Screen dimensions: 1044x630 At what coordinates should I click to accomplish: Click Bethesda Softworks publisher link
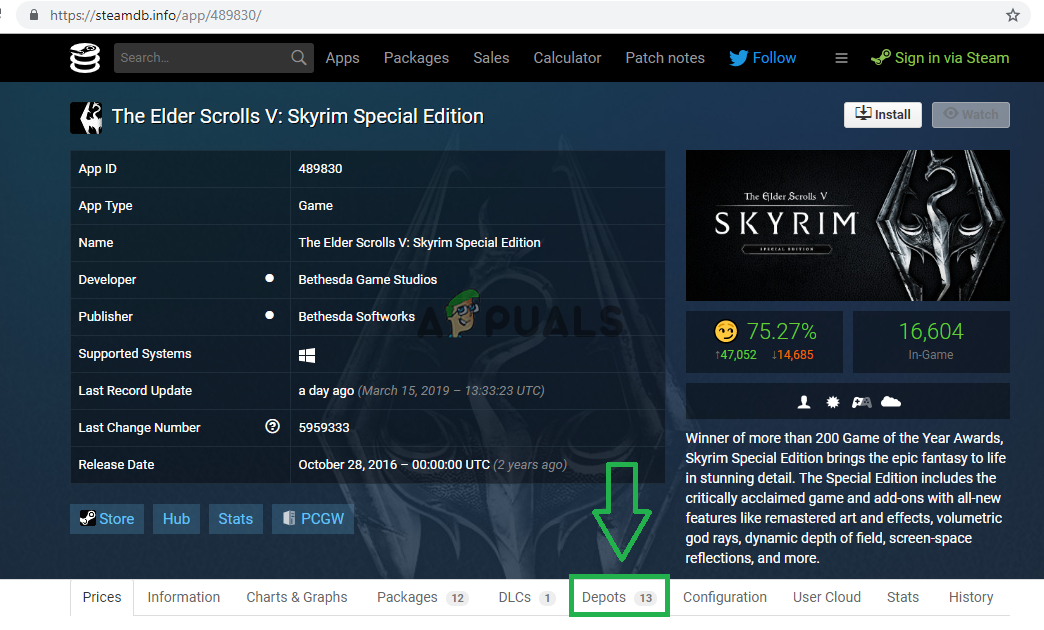coord(356,316)
